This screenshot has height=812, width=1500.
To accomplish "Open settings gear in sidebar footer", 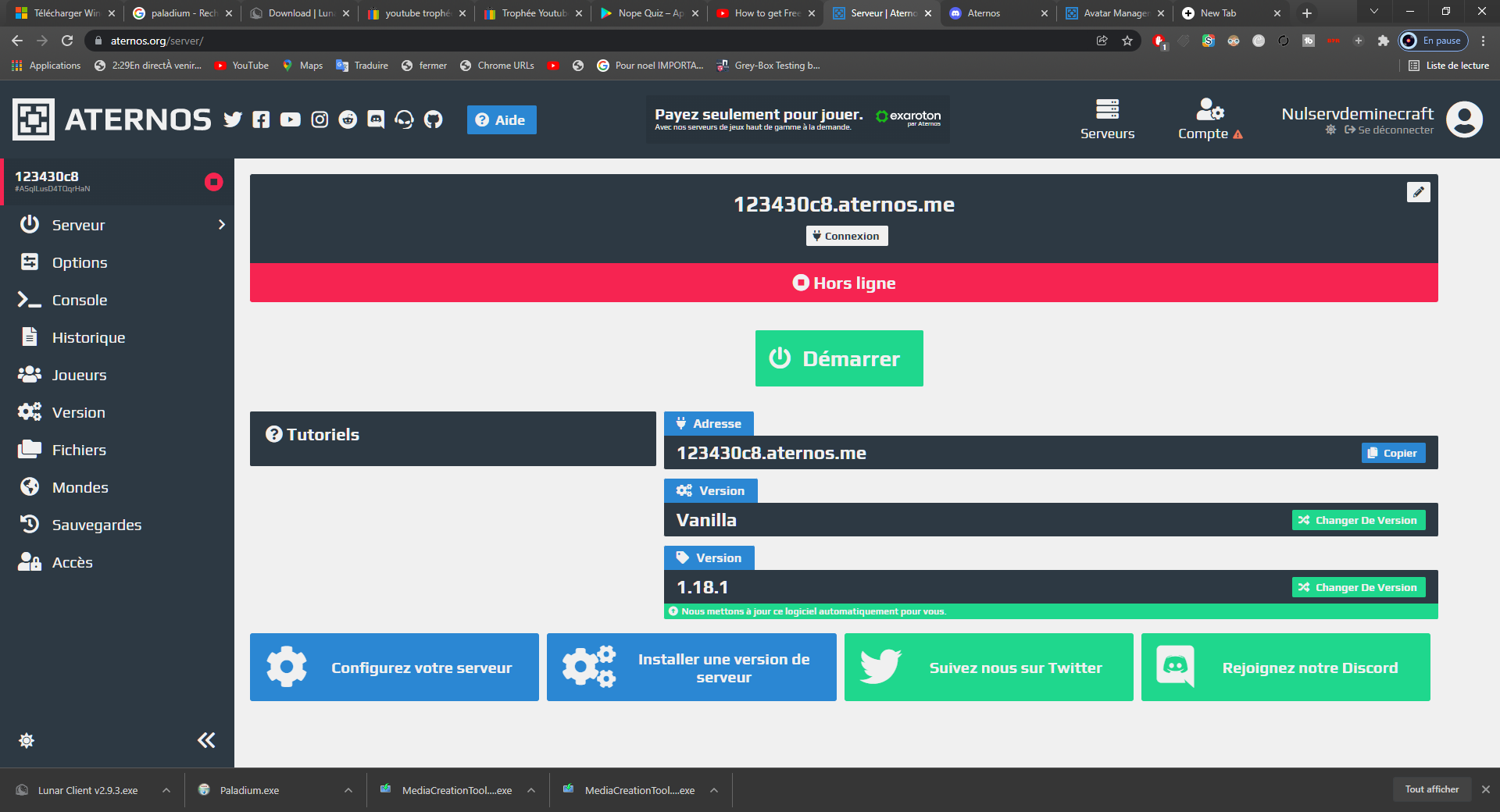I will pyautogui.click(x=27, y=740).
